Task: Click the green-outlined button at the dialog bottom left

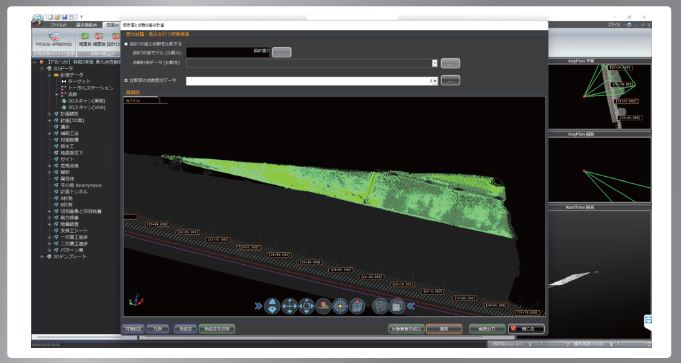Action: coord(217,329)
